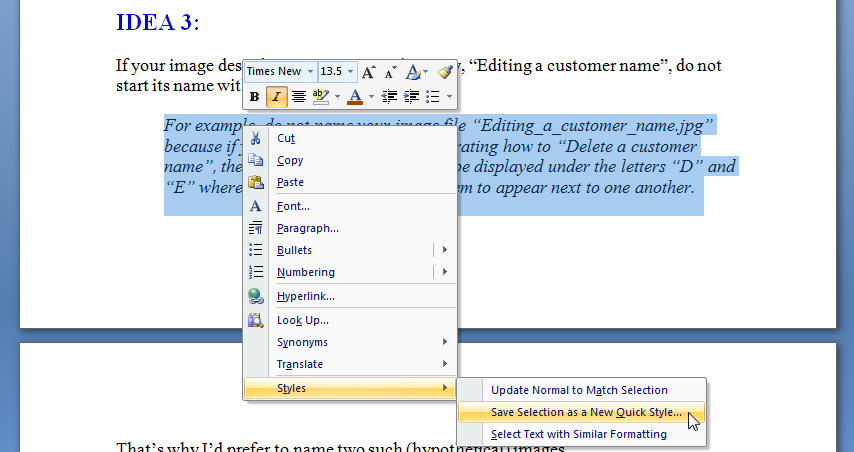This screenshot has width=854, height=452.
Task: Click the text “Editing a customer name”
Action: tap(568, 66)
